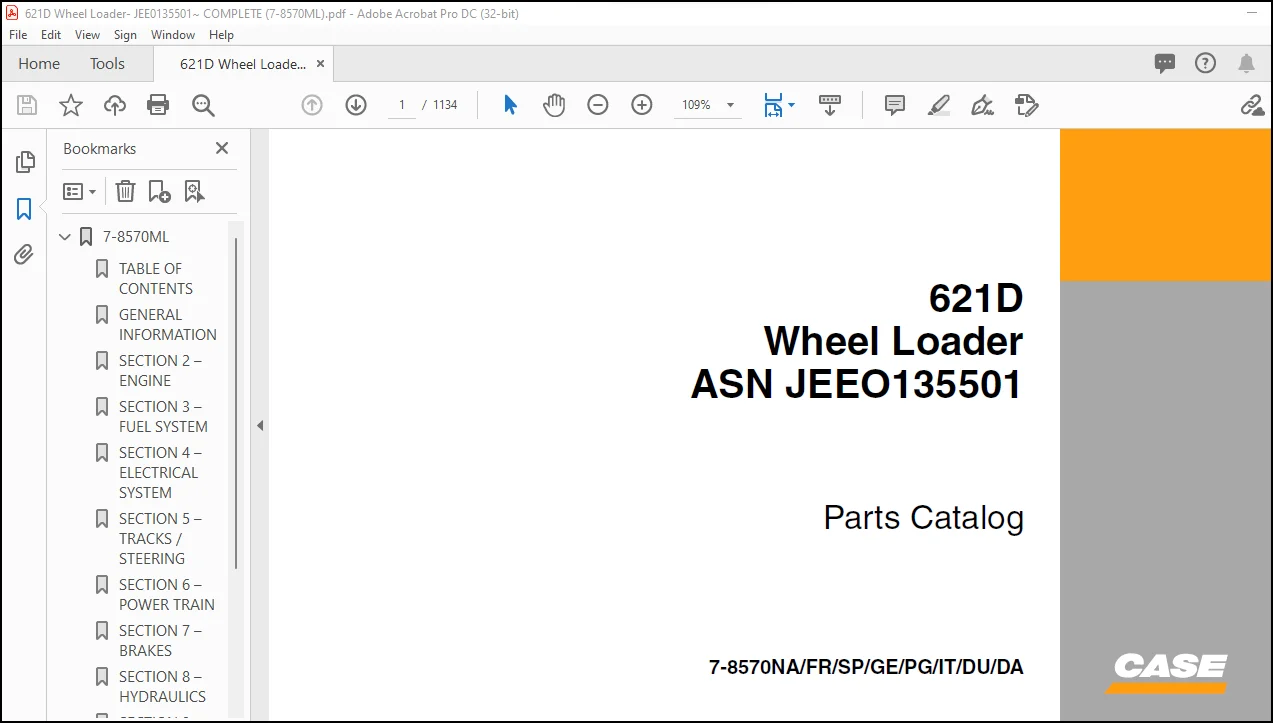The height and width of the screenshot is (723, 1273).
Task: Jump to SECTION 5 – TRACKS / STEERING bookmark
Action: click(160, 538)
